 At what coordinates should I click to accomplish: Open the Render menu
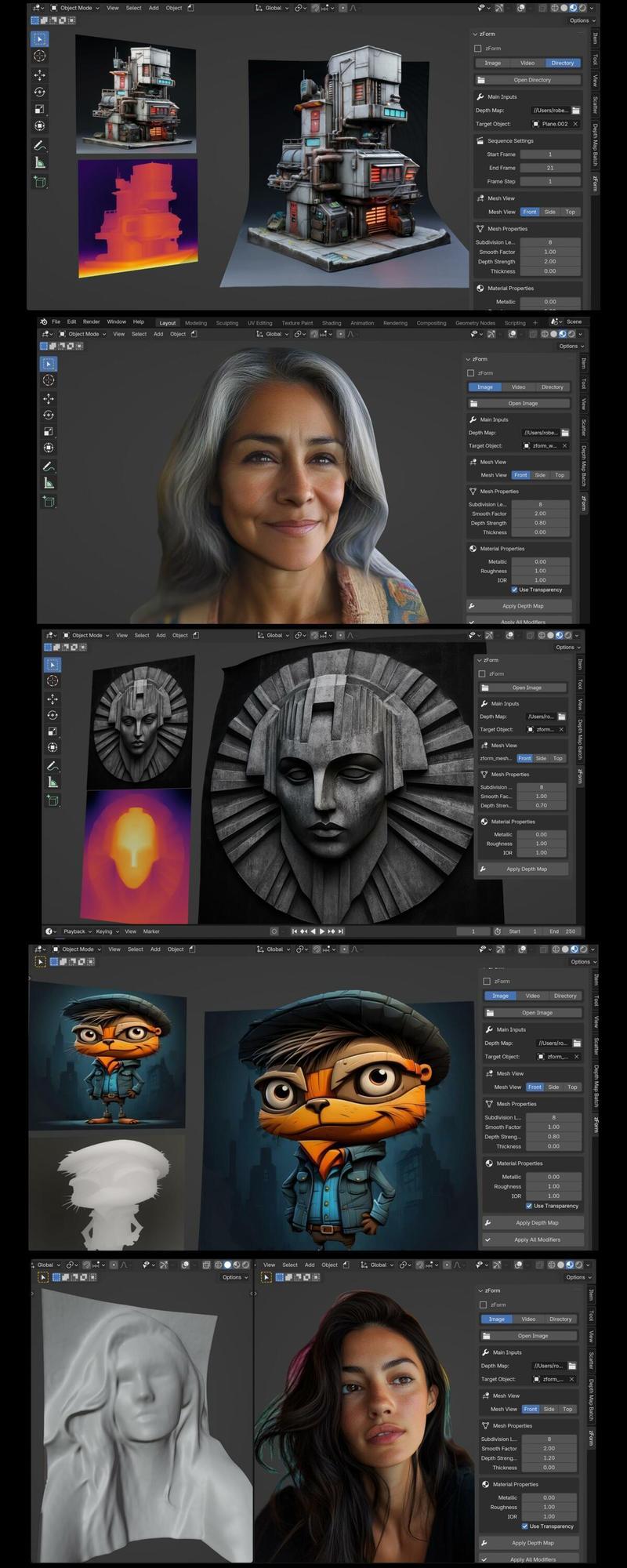coord(91,321)
